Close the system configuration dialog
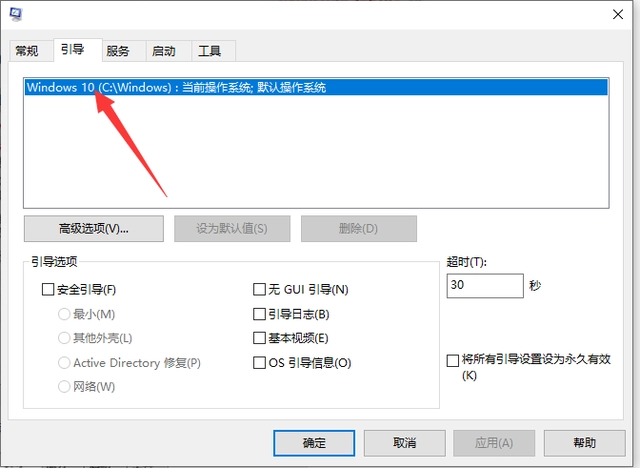The height and width of the screenshot is (468, 640). [x=618, y=15]
